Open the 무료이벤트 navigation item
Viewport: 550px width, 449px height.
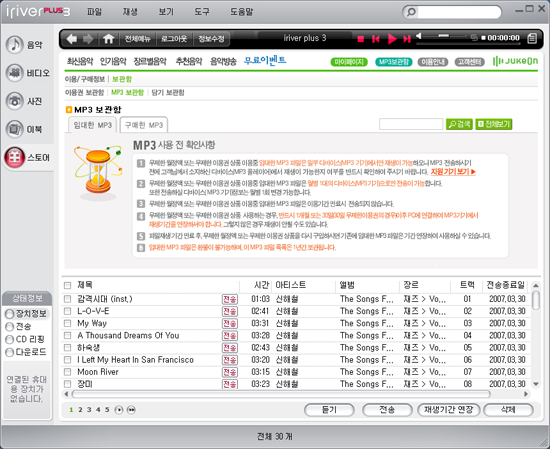tap(265, 61)
